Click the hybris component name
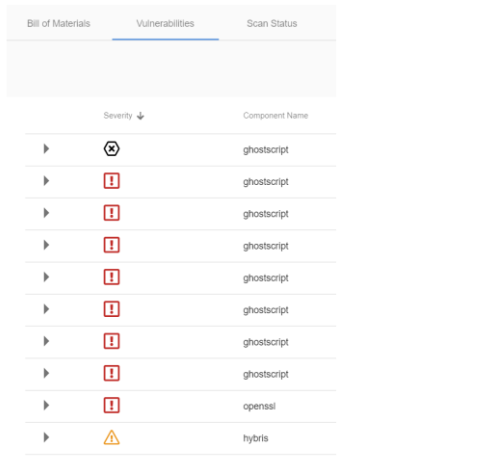 (256, 438)
